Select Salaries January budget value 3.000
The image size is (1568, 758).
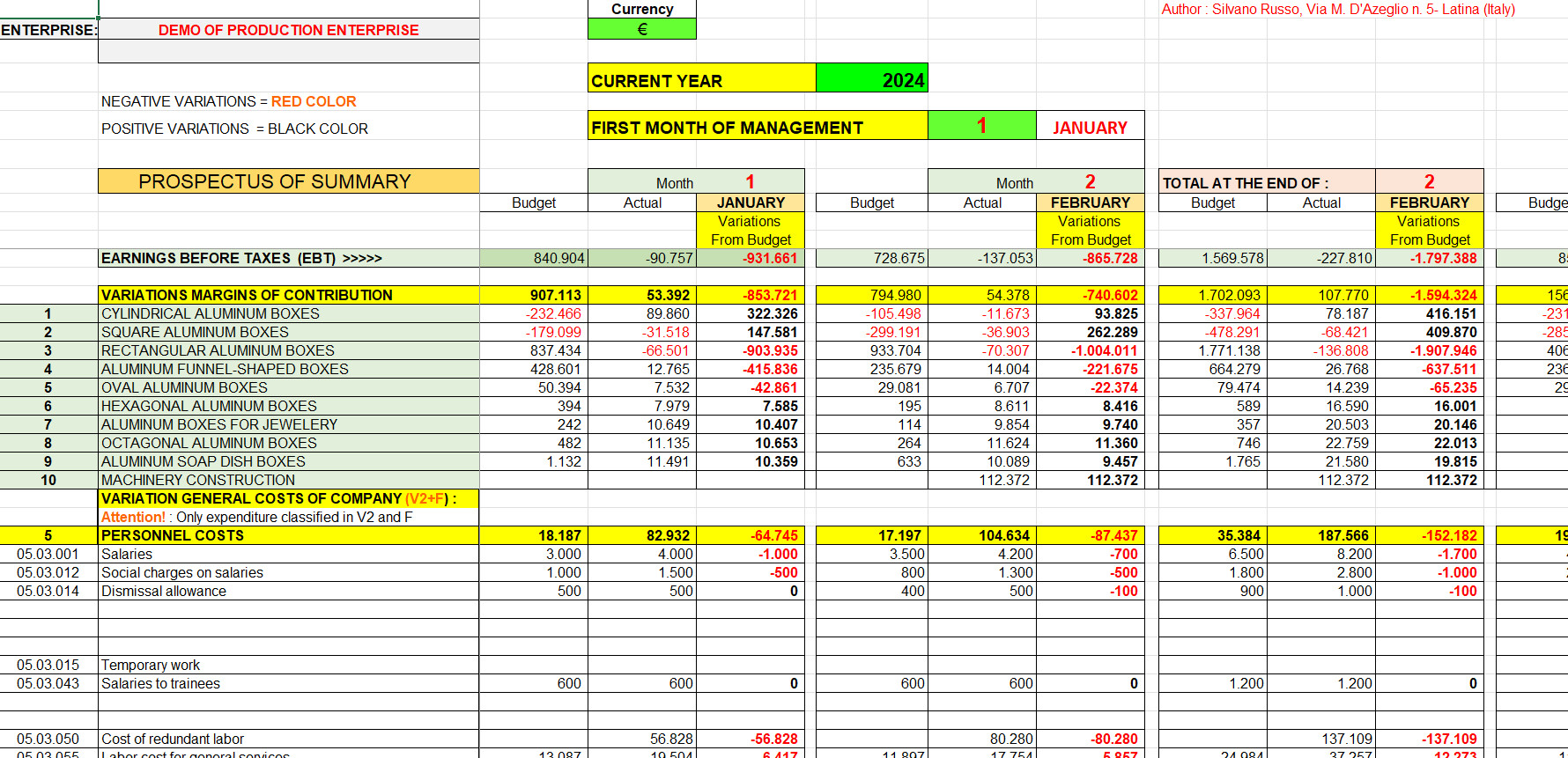[x=534, y=554]
